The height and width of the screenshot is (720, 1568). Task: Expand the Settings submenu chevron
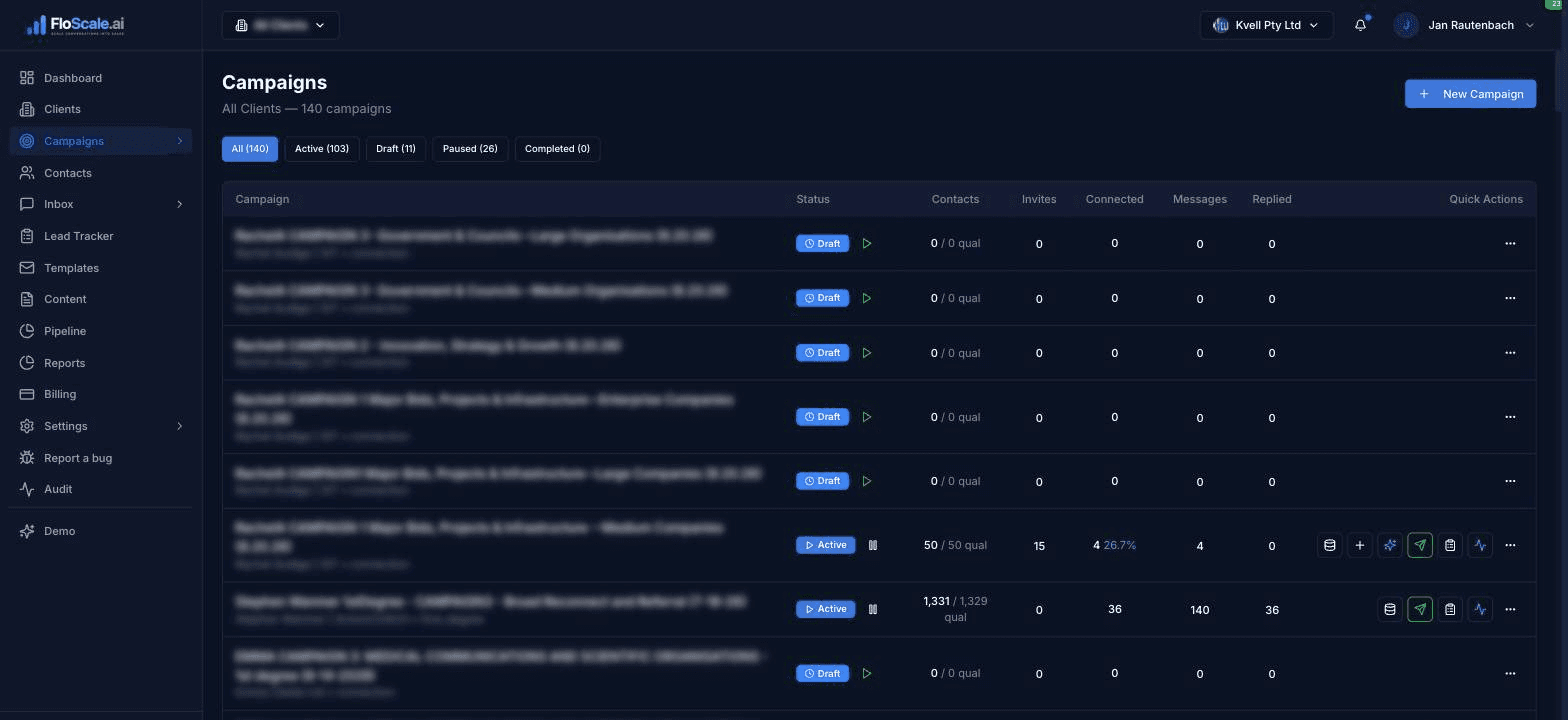tap(180, 426)
